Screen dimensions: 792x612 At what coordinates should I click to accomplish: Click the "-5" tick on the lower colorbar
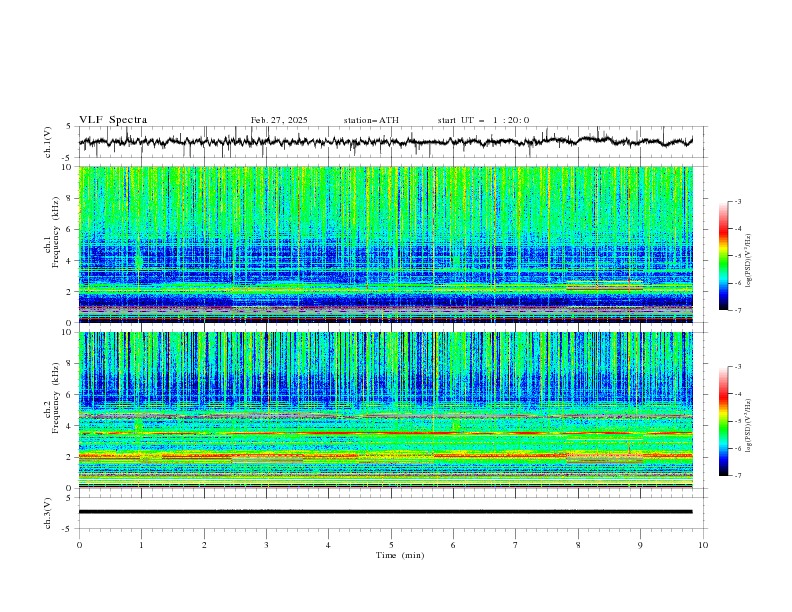point(738,421)
